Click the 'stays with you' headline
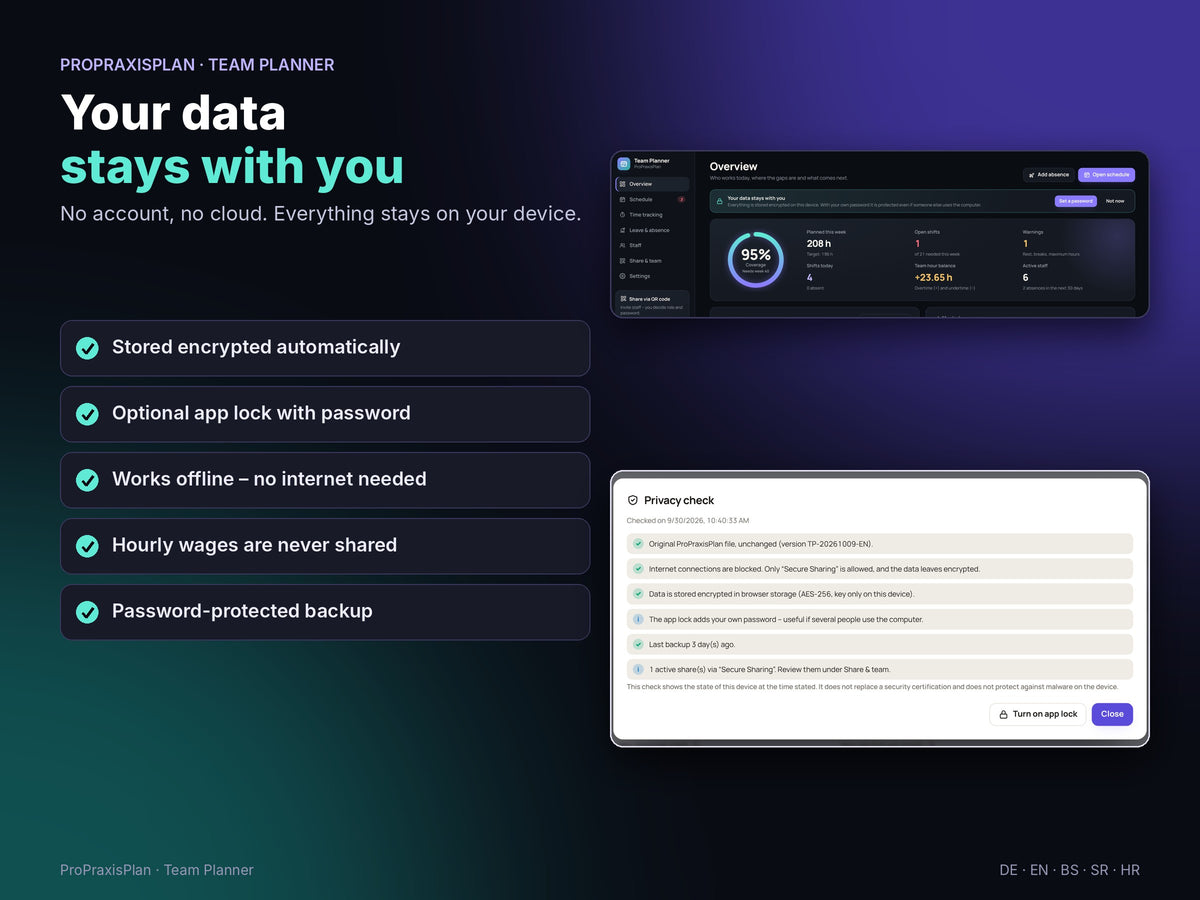 click(x=232, y=167)
